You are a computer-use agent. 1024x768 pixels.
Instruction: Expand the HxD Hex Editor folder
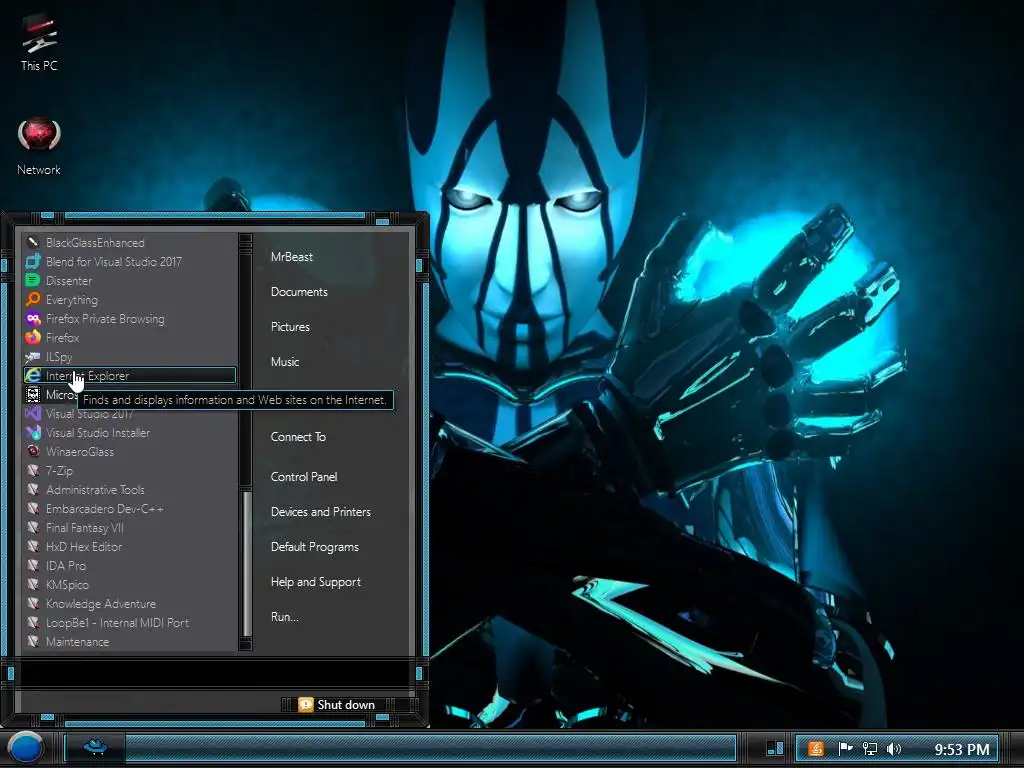click(x=129, y=547)
